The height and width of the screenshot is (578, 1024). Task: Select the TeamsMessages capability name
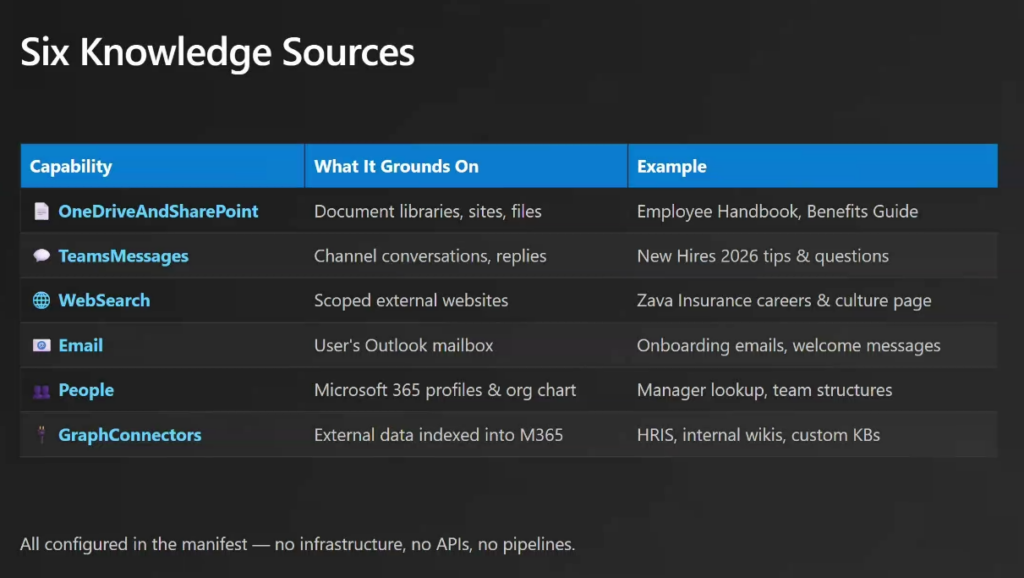click(x=123, y=256)
